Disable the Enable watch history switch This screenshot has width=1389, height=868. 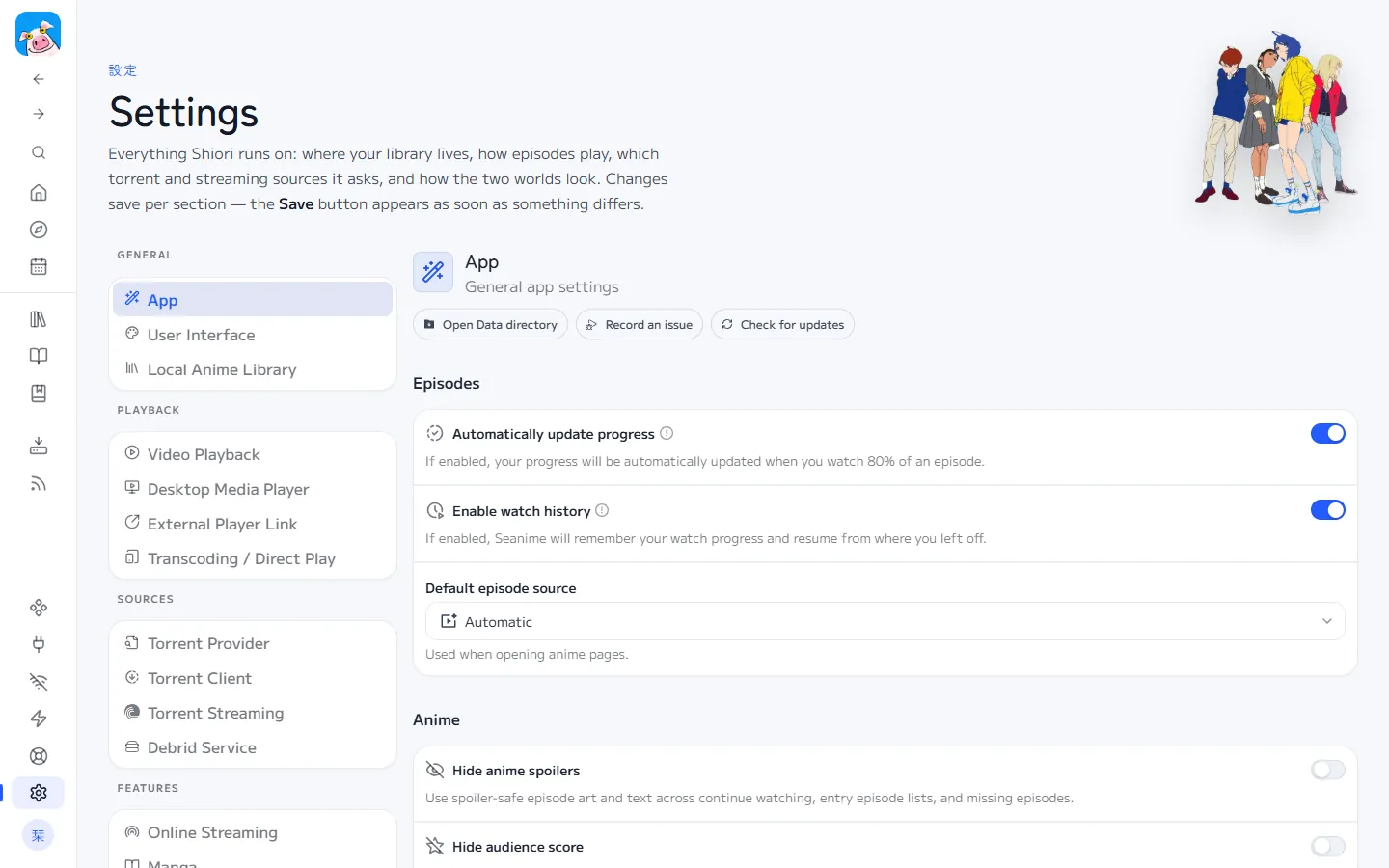click(x=1328, y=510)
